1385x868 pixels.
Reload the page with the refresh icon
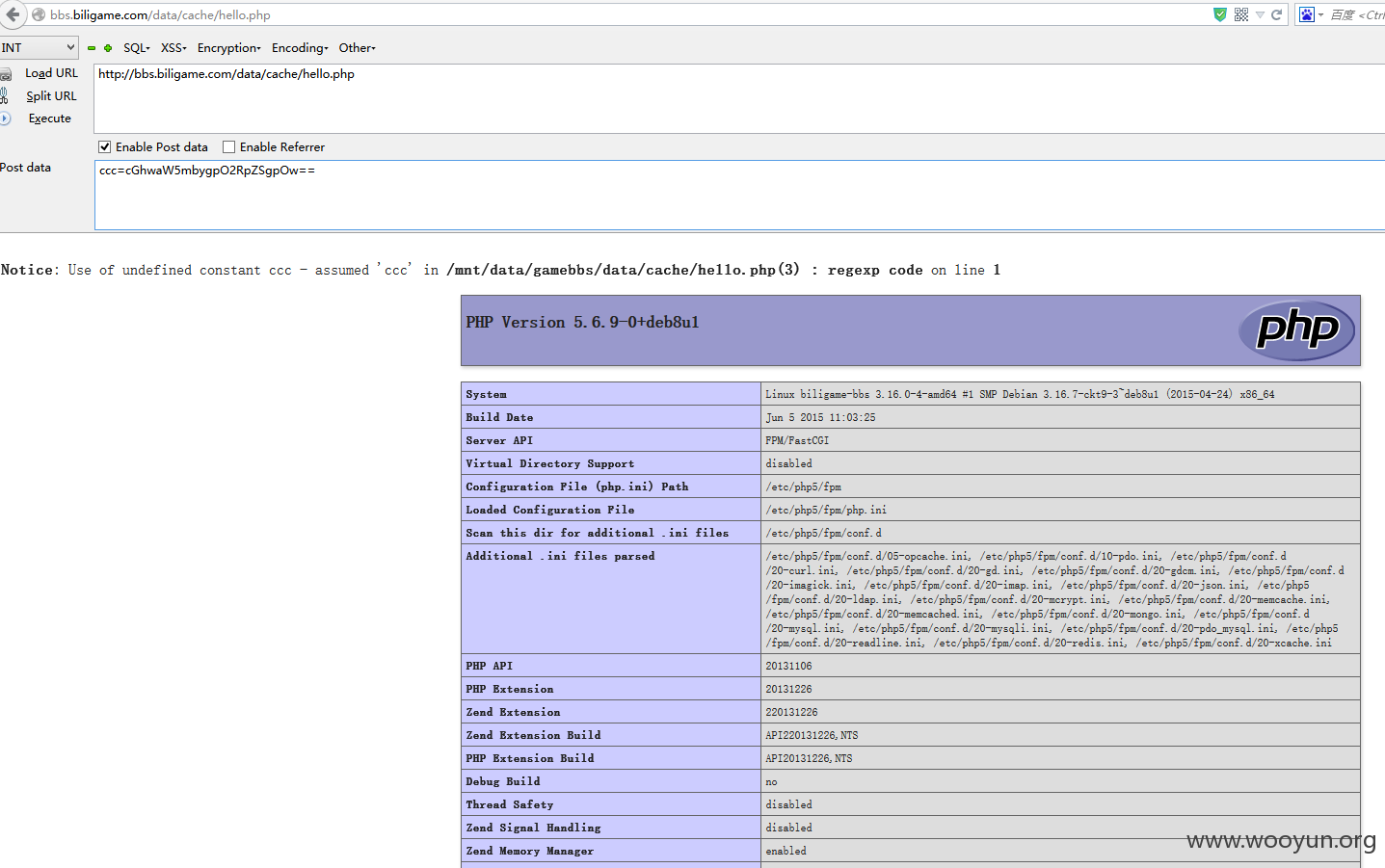pyautogui.click(x=1277, y=14)
